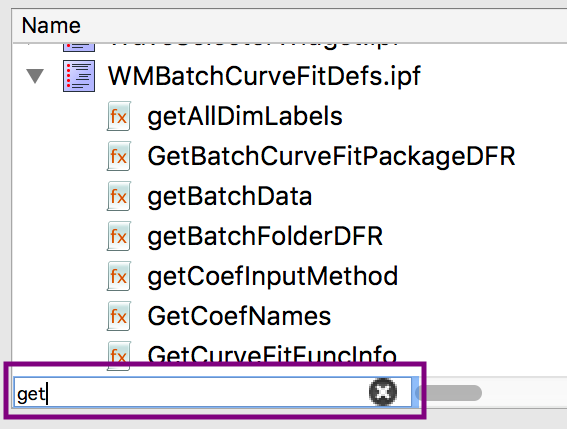567x429 pixels.
Task: Click the horizontal scrollbar thumb
Action: pyautogui.click(x=448, y=393)
